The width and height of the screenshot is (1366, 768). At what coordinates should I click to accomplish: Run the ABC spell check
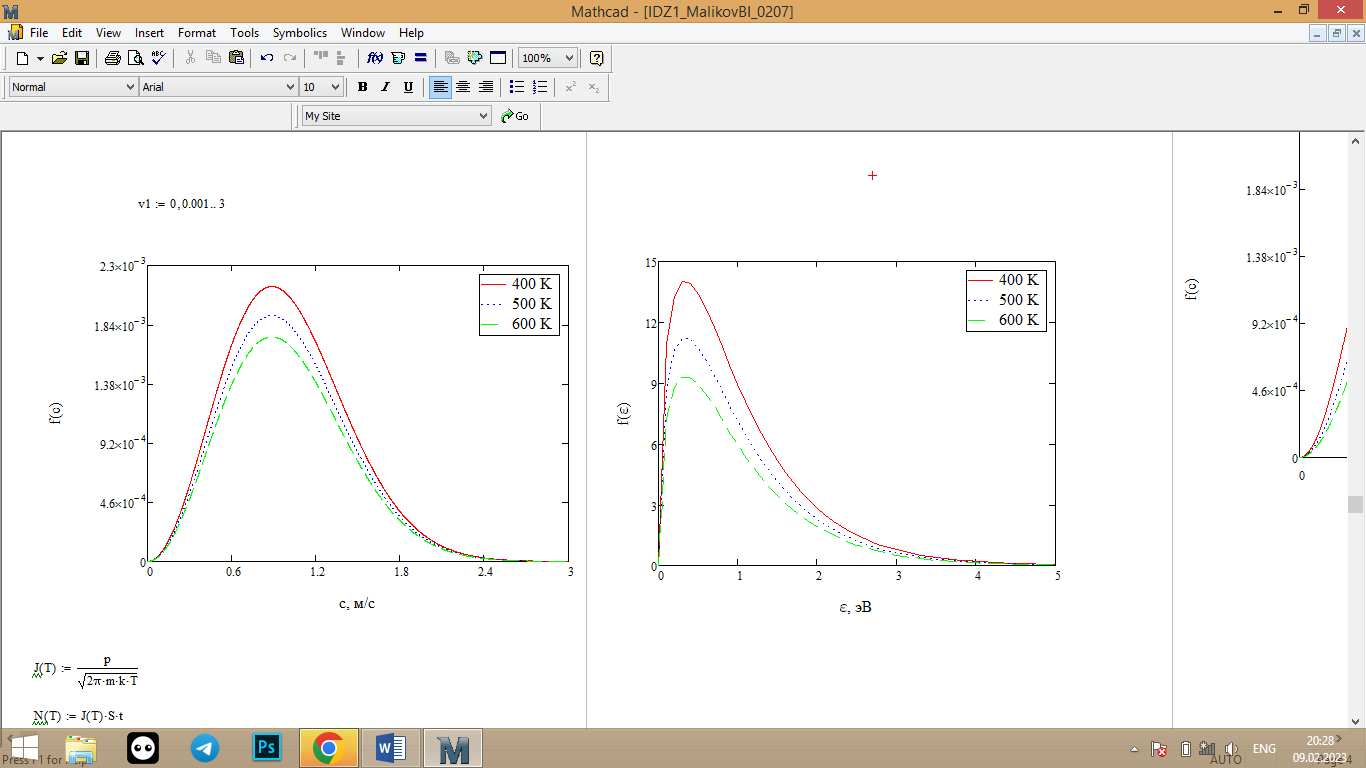(158, 58)
